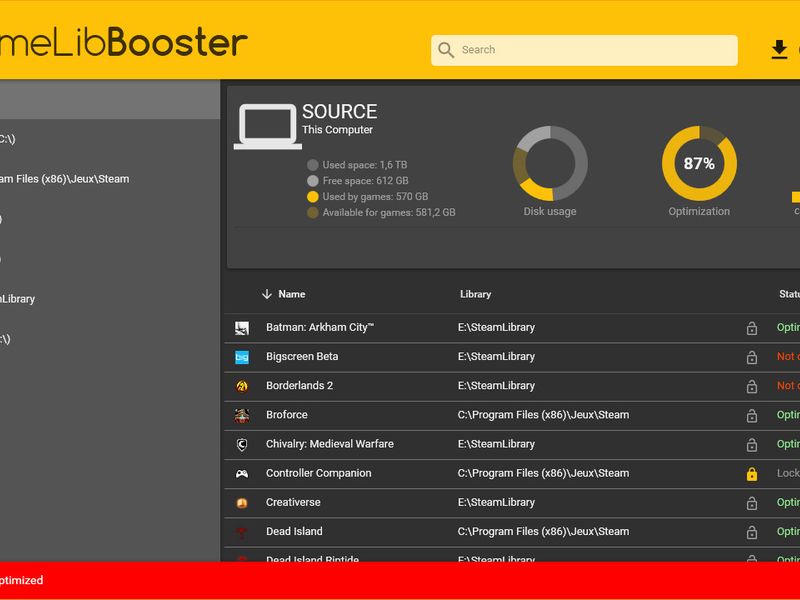Click Borderlands 2 Not optimized status
This screenshot has width=800, height=600.
[x=788, y=386]
